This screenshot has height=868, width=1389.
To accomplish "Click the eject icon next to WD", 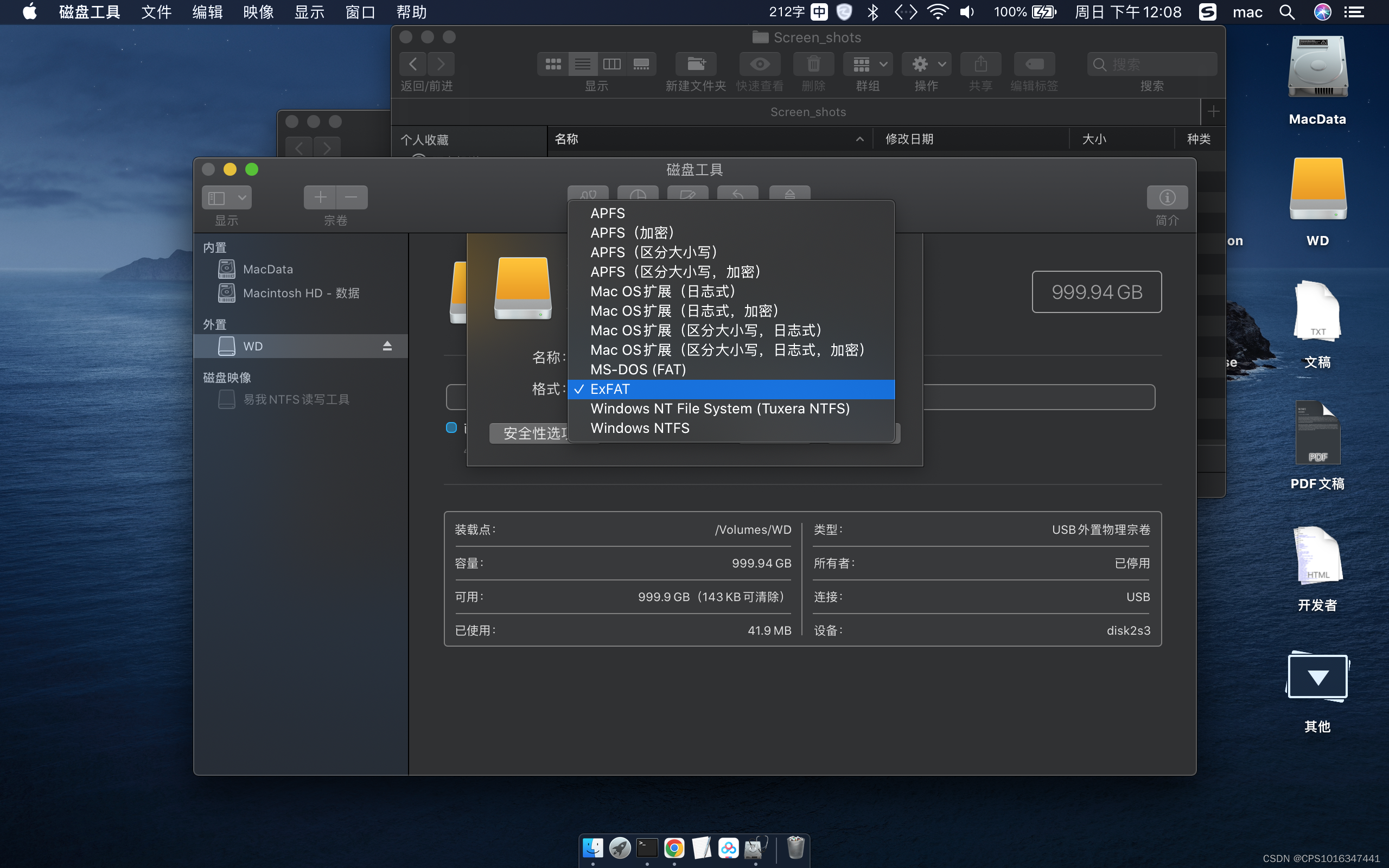I will click(387, 346).
